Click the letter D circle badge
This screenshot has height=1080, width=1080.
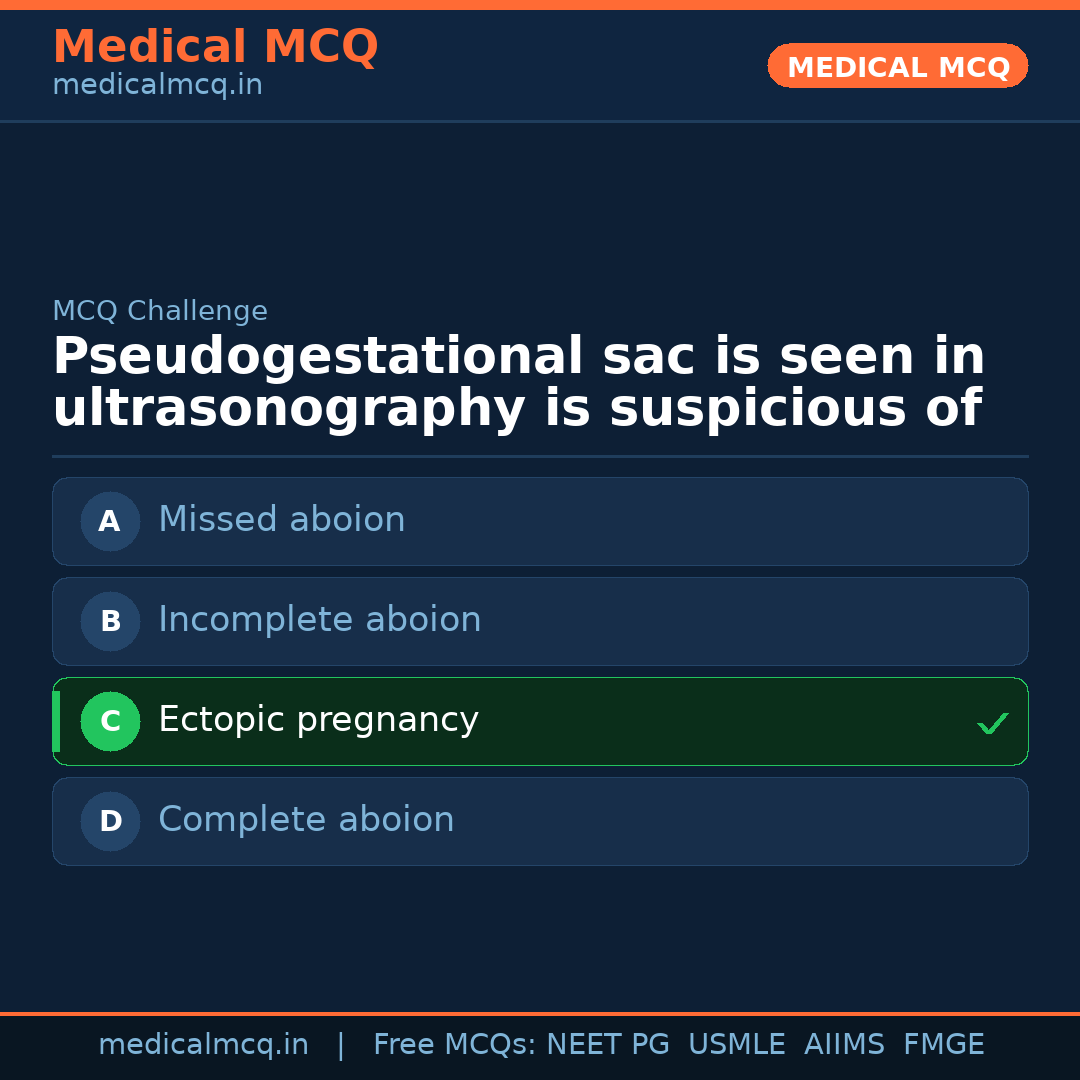pyautogui.click(x=110, y=821)
